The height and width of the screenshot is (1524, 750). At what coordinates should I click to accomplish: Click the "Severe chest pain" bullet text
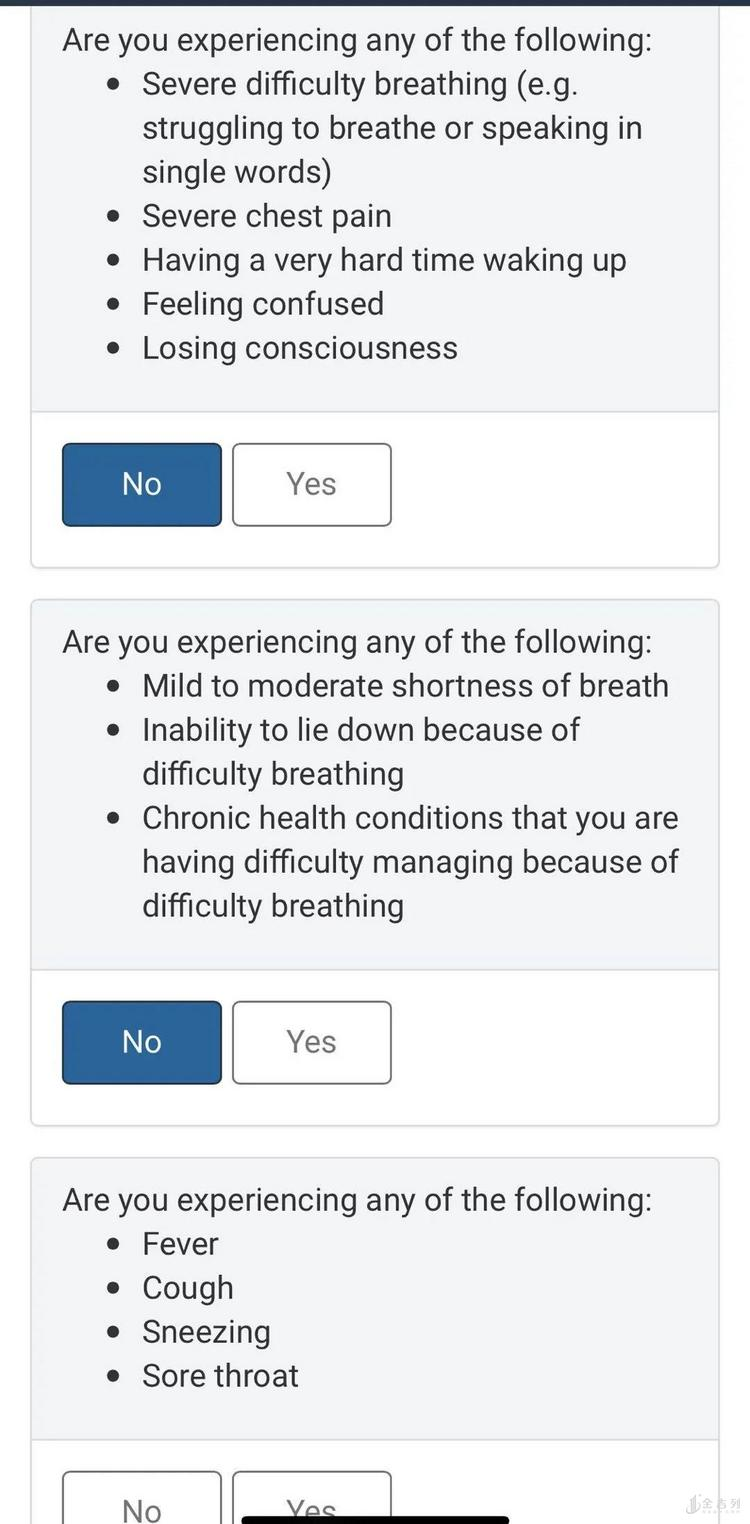pyautogui.click(x=266, y=216)
